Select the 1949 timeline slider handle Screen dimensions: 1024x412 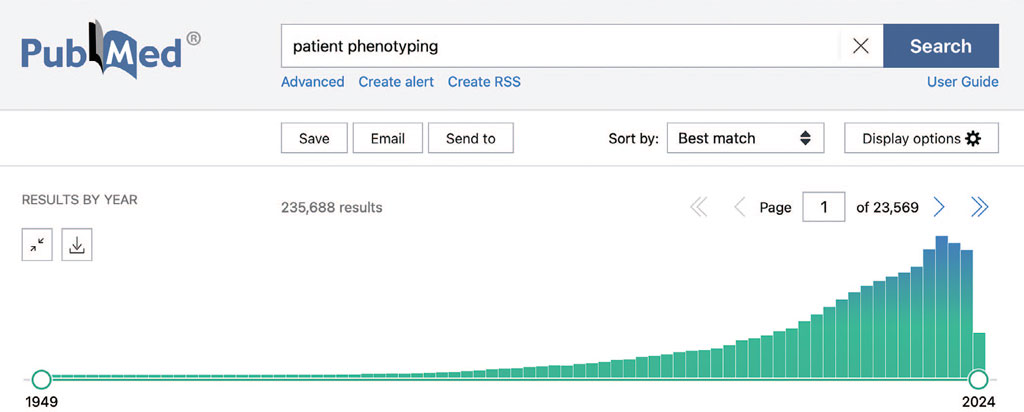[x=41, y=379]
